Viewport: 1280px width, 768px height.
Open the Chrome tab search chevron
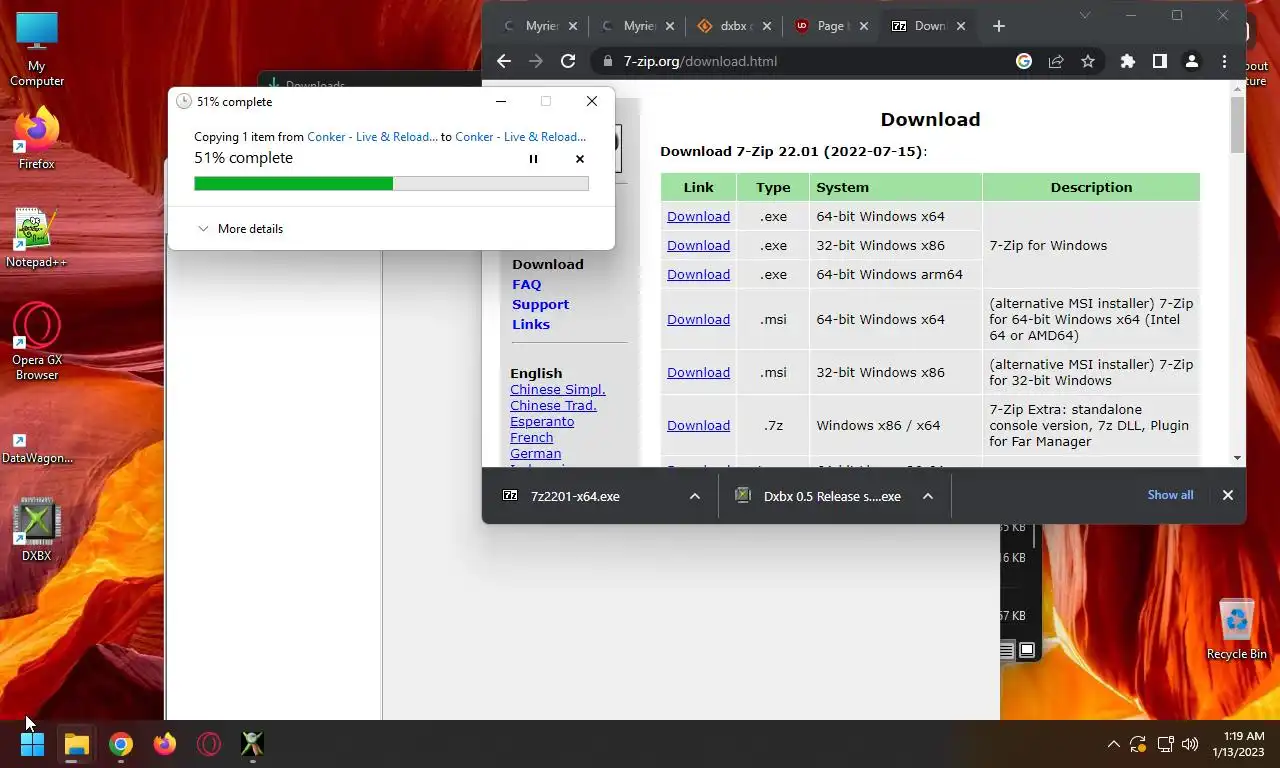(1085, 15)
